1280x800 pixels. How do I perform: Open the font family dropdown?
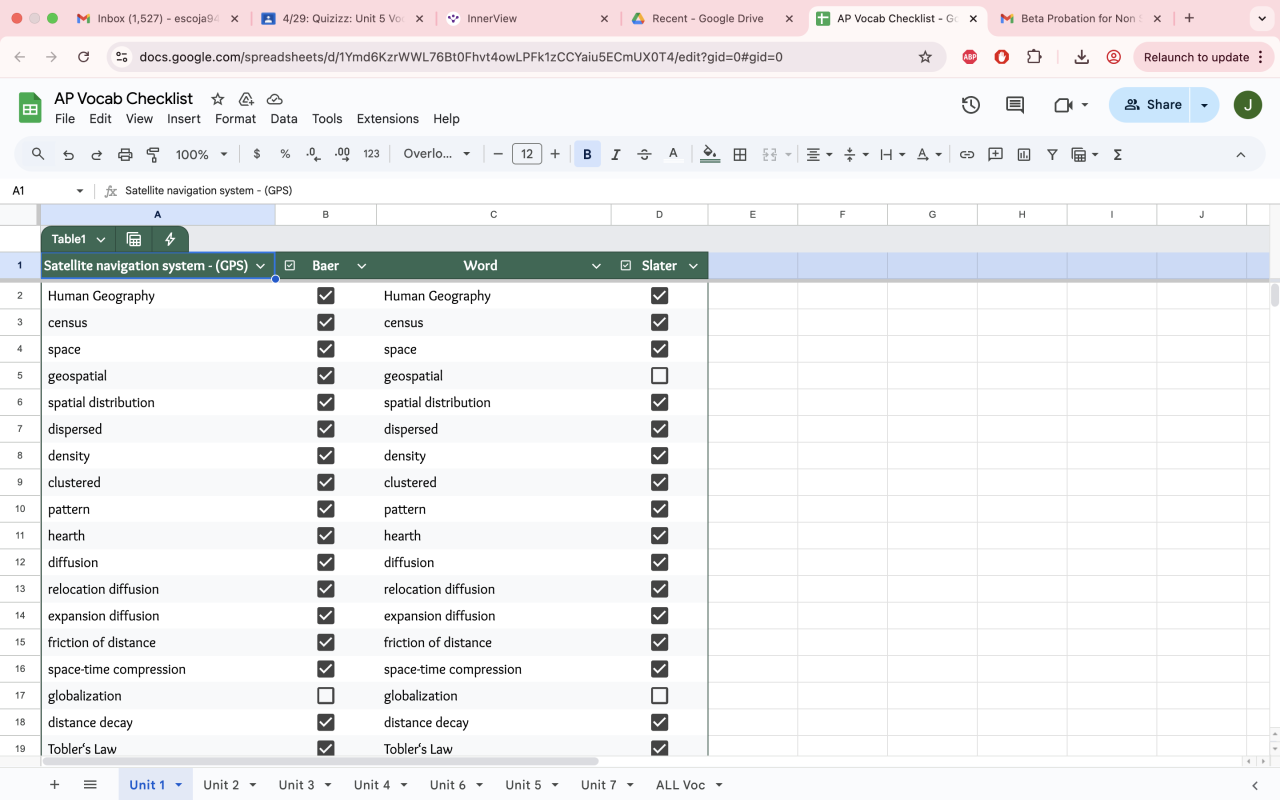coord(438,154)
